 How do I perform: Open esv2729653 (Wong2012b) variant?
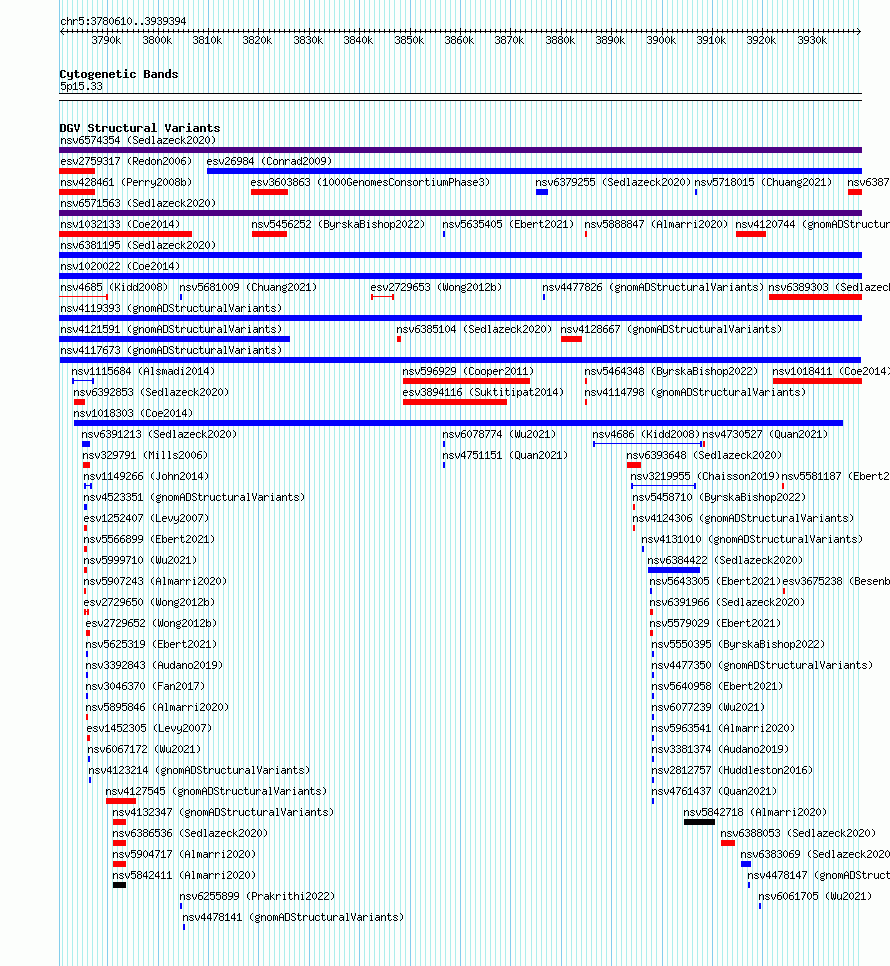436,287
